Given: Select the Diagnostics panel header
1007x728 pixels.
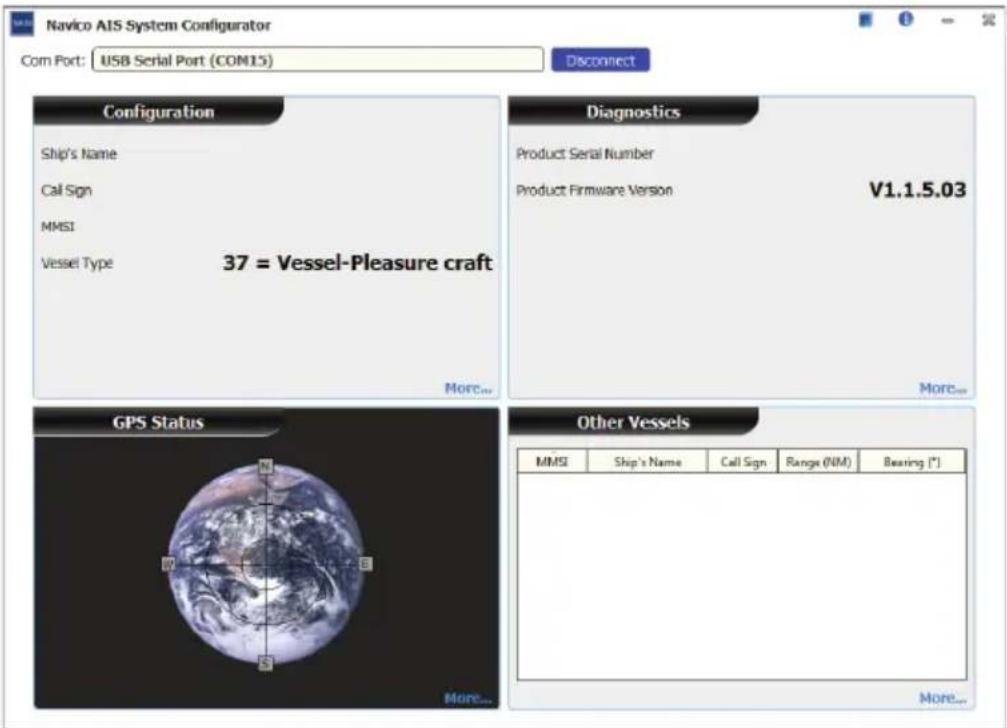Looking at the screenshot, I should pyautogui.click(x=633, y=112).
